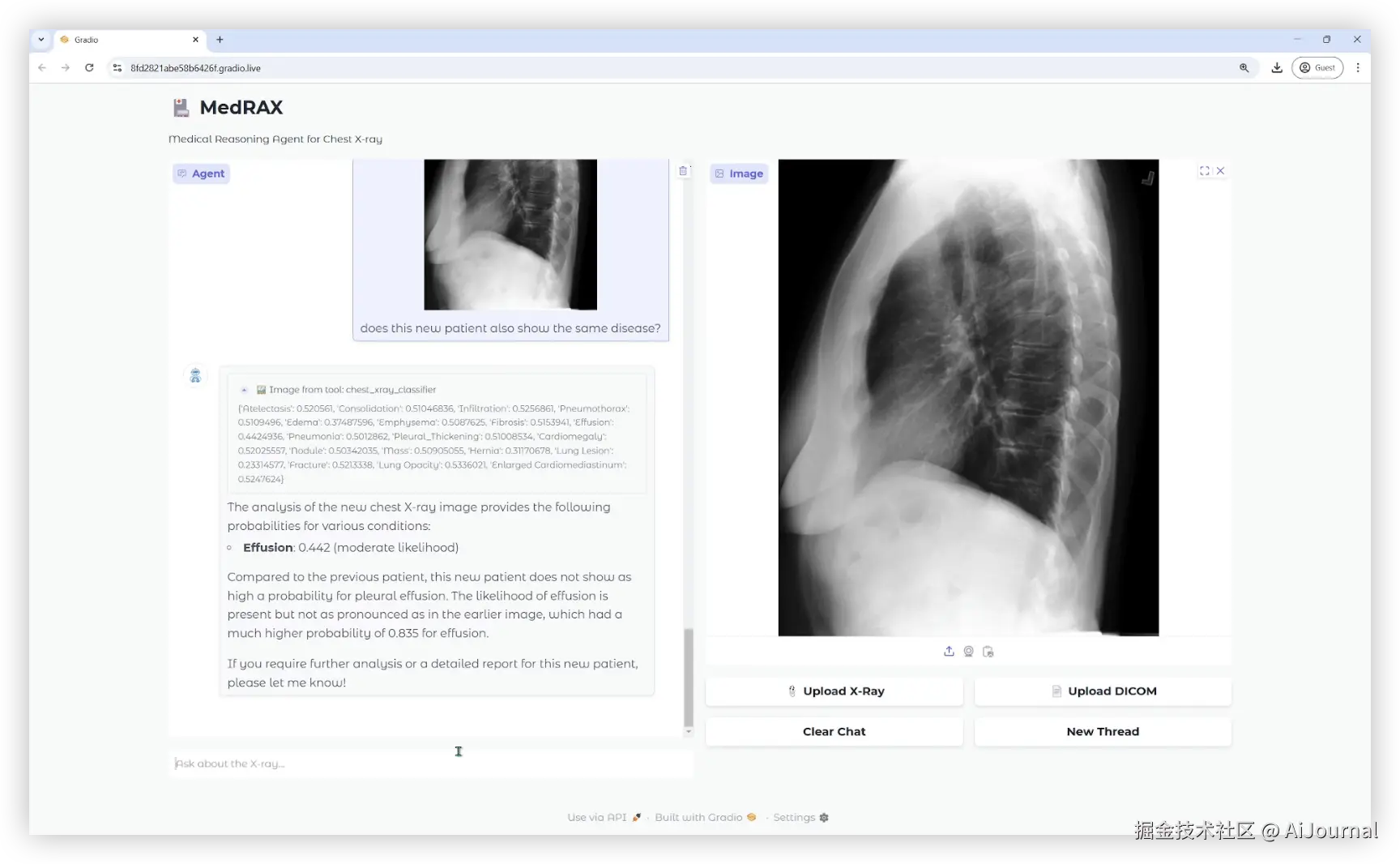
Task: Clear the chat history
Action: (834, 732)
